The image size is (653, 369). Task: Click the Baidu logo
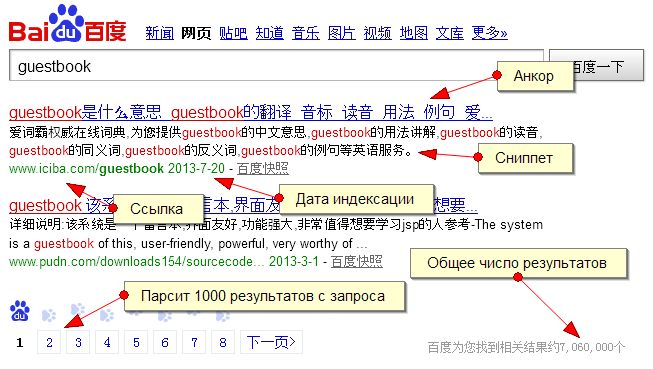click(67, 24)
